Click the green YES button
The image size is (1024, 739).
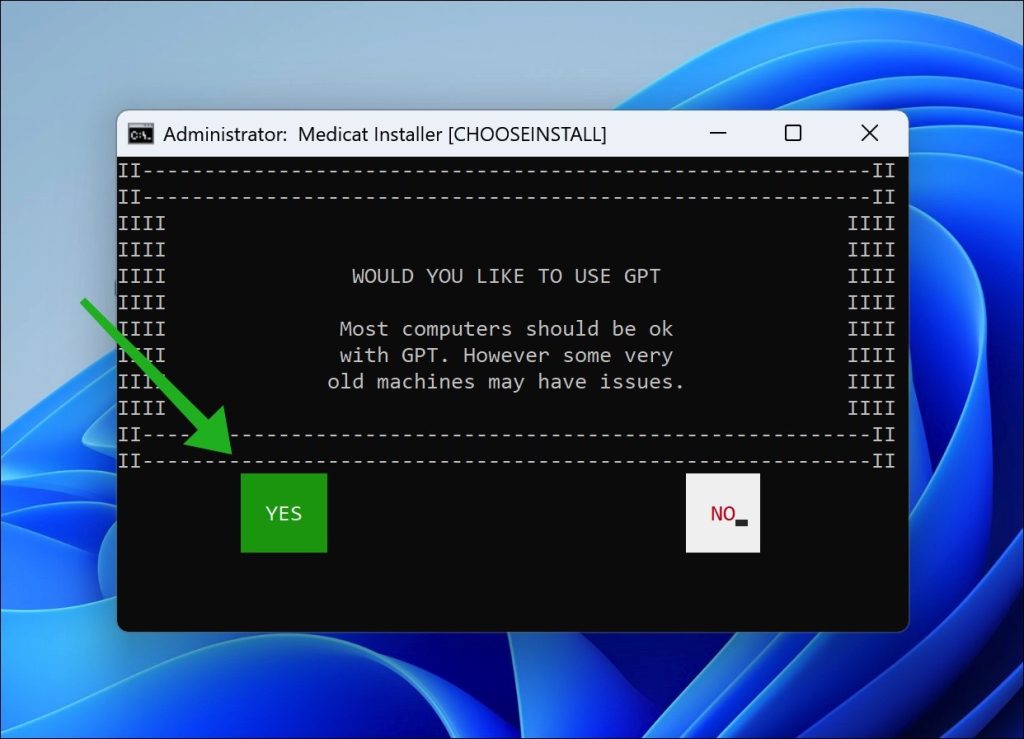click(x=283, y=513)
